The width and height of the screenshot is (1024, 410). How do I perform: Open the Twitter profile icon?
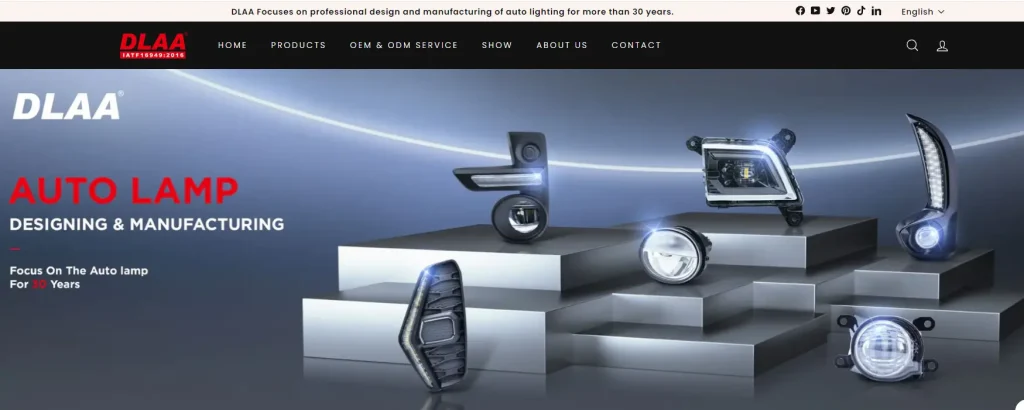pyautogui.click(x=831, y=10)
